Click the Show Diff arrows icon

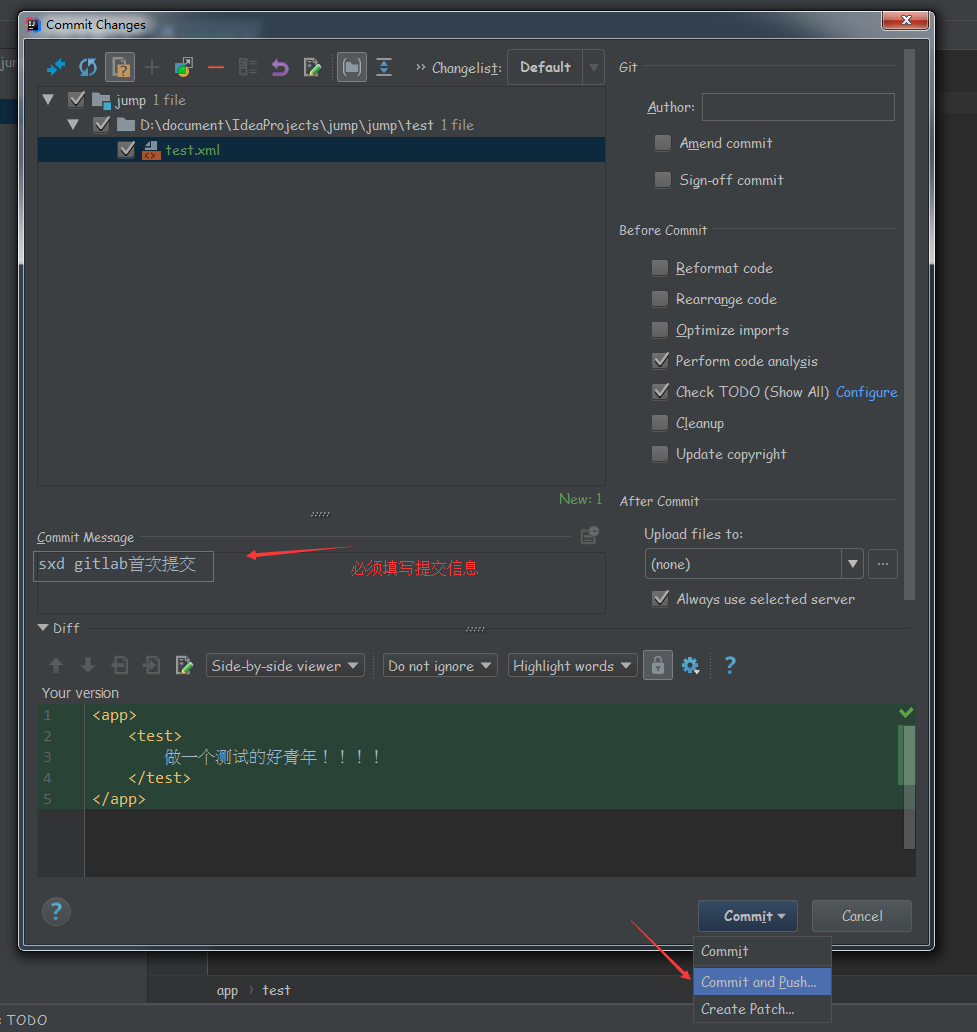56,67
